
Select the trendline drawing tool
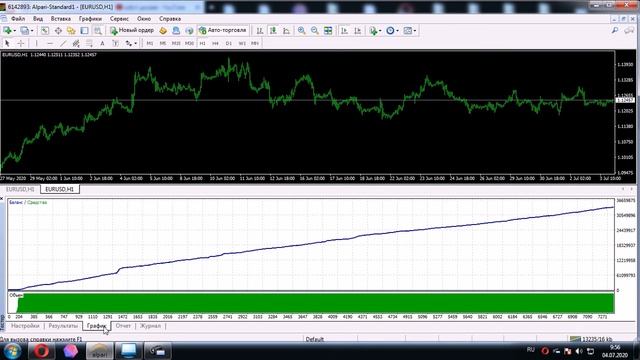point(63,43)
